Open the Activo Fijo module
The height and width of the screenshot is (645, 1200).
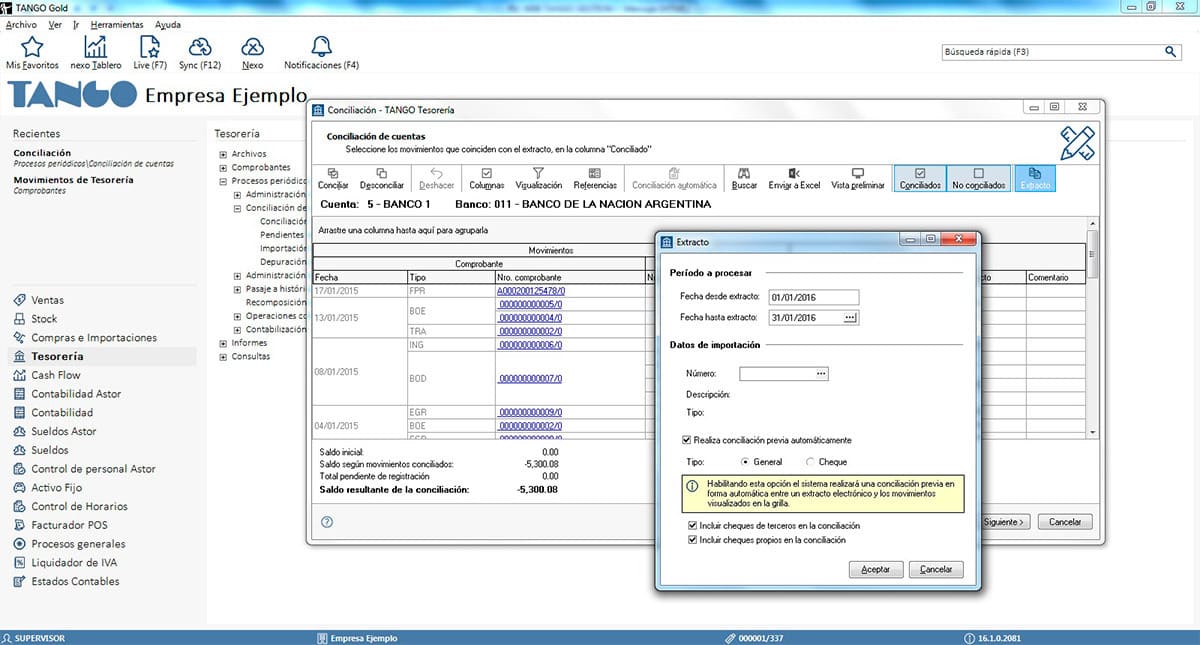click(57, 488)
